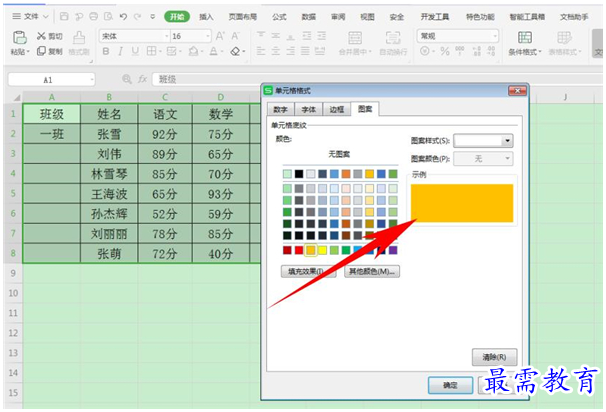Choose the 无图案 option
Viewport: 606px width, 412px height.
pyautogui.click(x=339, y=154)
